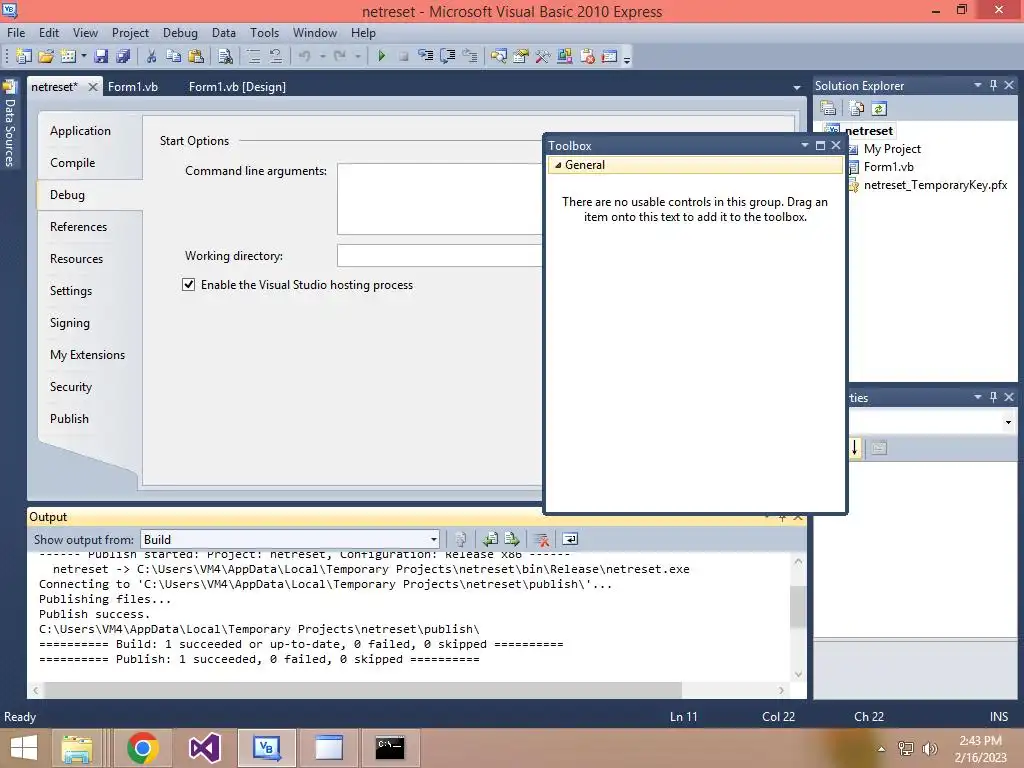Screen dimensions: 1024x768
Task: Click the Paste clipboard icon
Action: click(x=195, y=56)
